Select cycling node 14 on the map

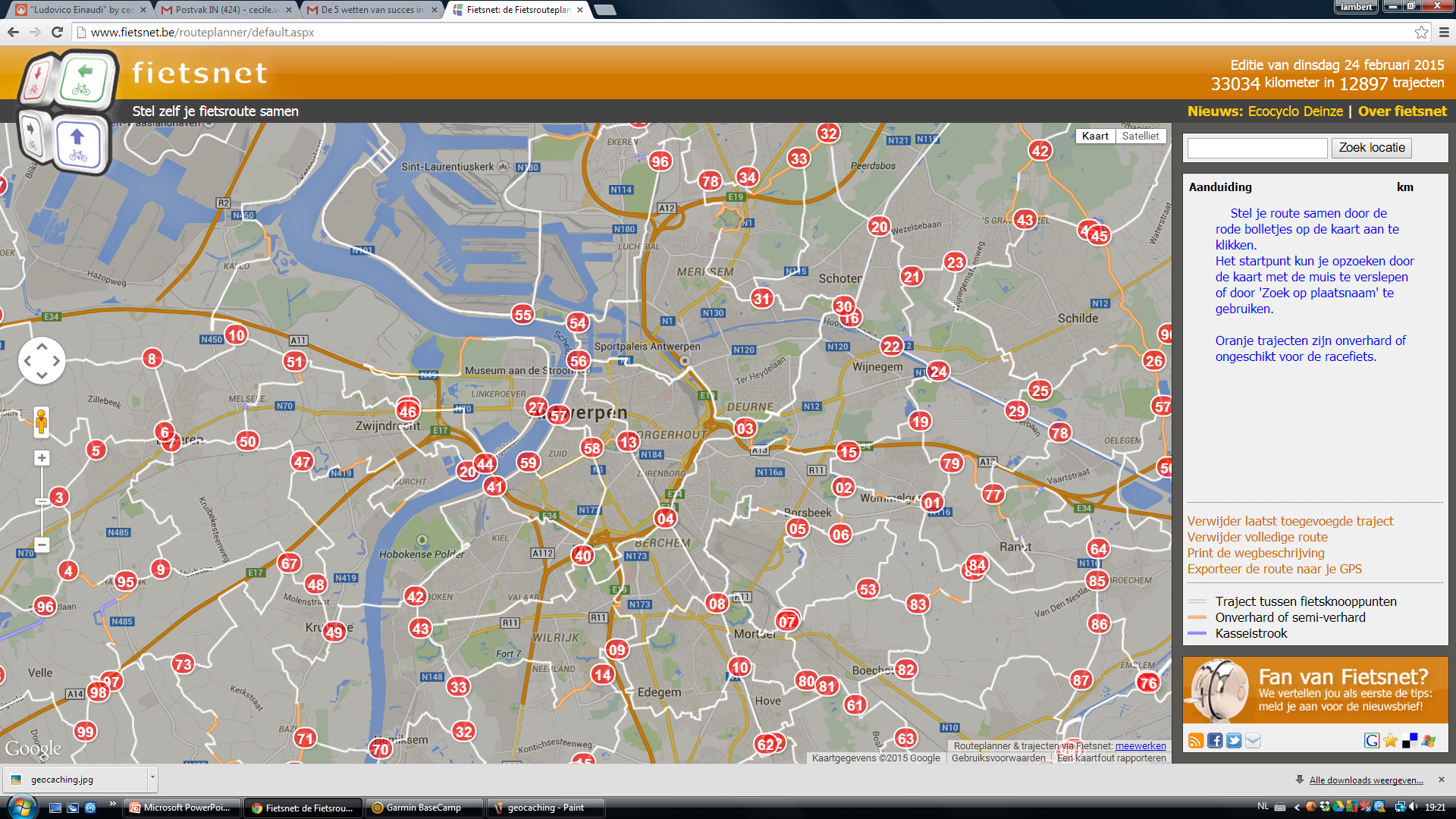point(602,674)
